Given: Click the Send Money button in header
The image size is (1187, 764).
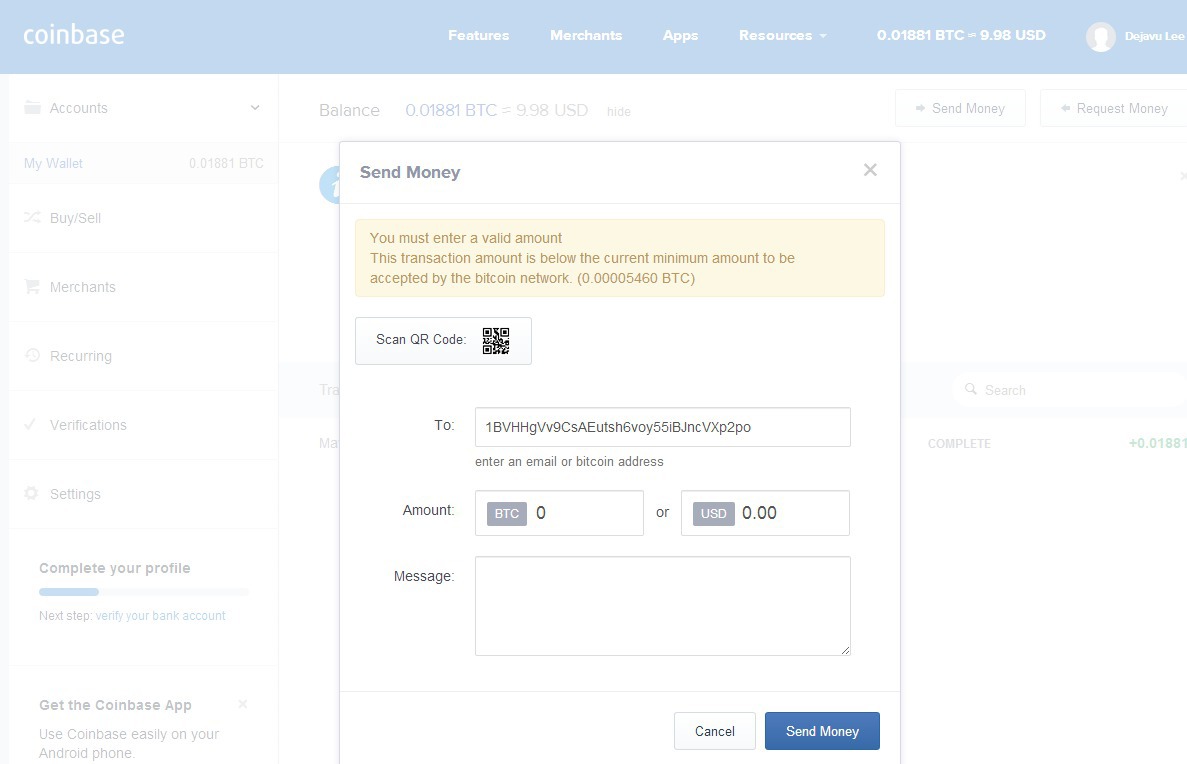Looking at the screenshot, I should [x=960, y=108].
